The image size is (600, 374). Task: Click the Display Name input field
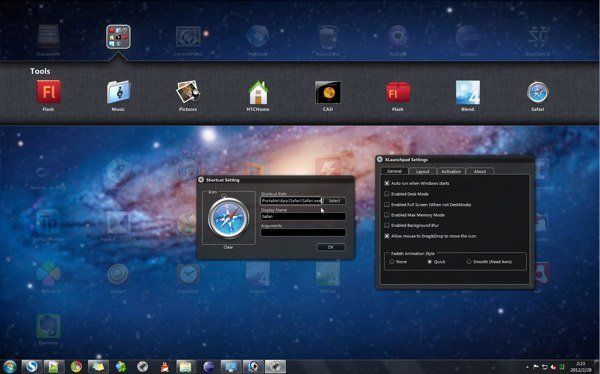coord(303,216)
